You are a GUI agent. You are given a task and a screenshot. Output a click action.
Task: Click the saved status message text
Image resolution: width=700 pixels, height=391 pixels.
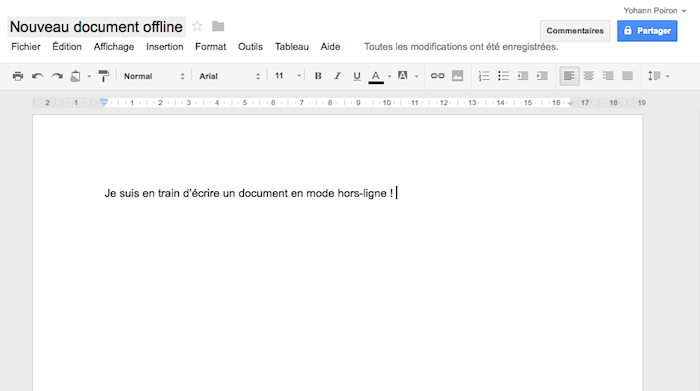(x=461, y=47)
